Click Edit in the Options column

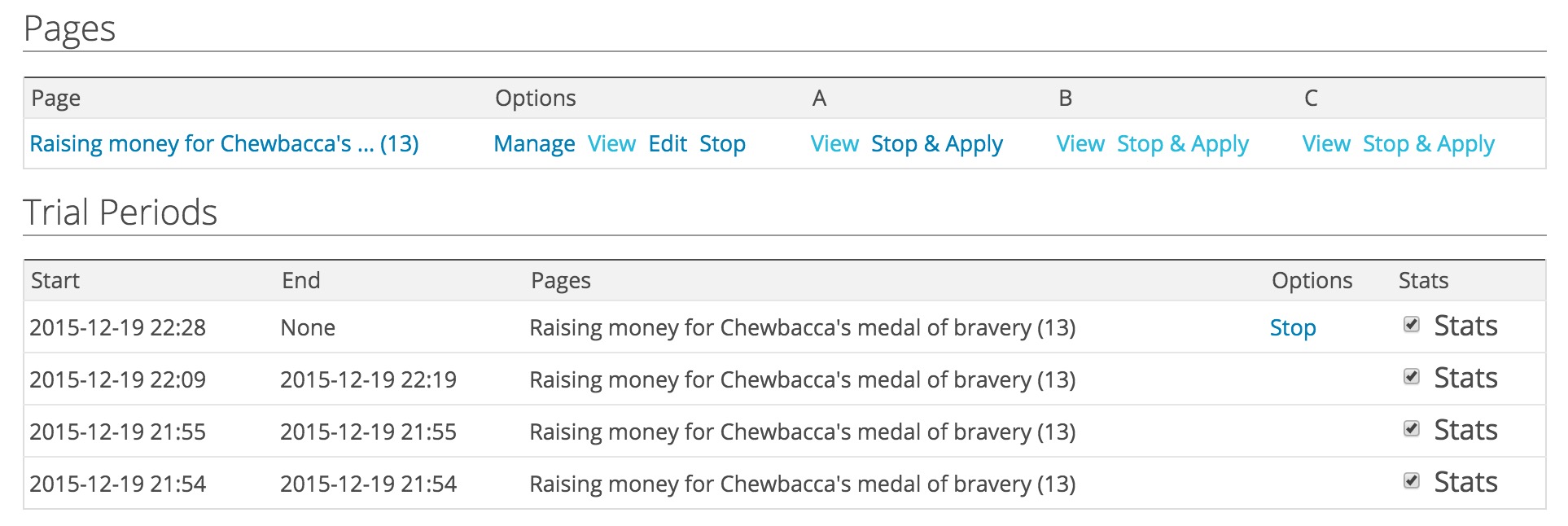[x=668, y=144]
